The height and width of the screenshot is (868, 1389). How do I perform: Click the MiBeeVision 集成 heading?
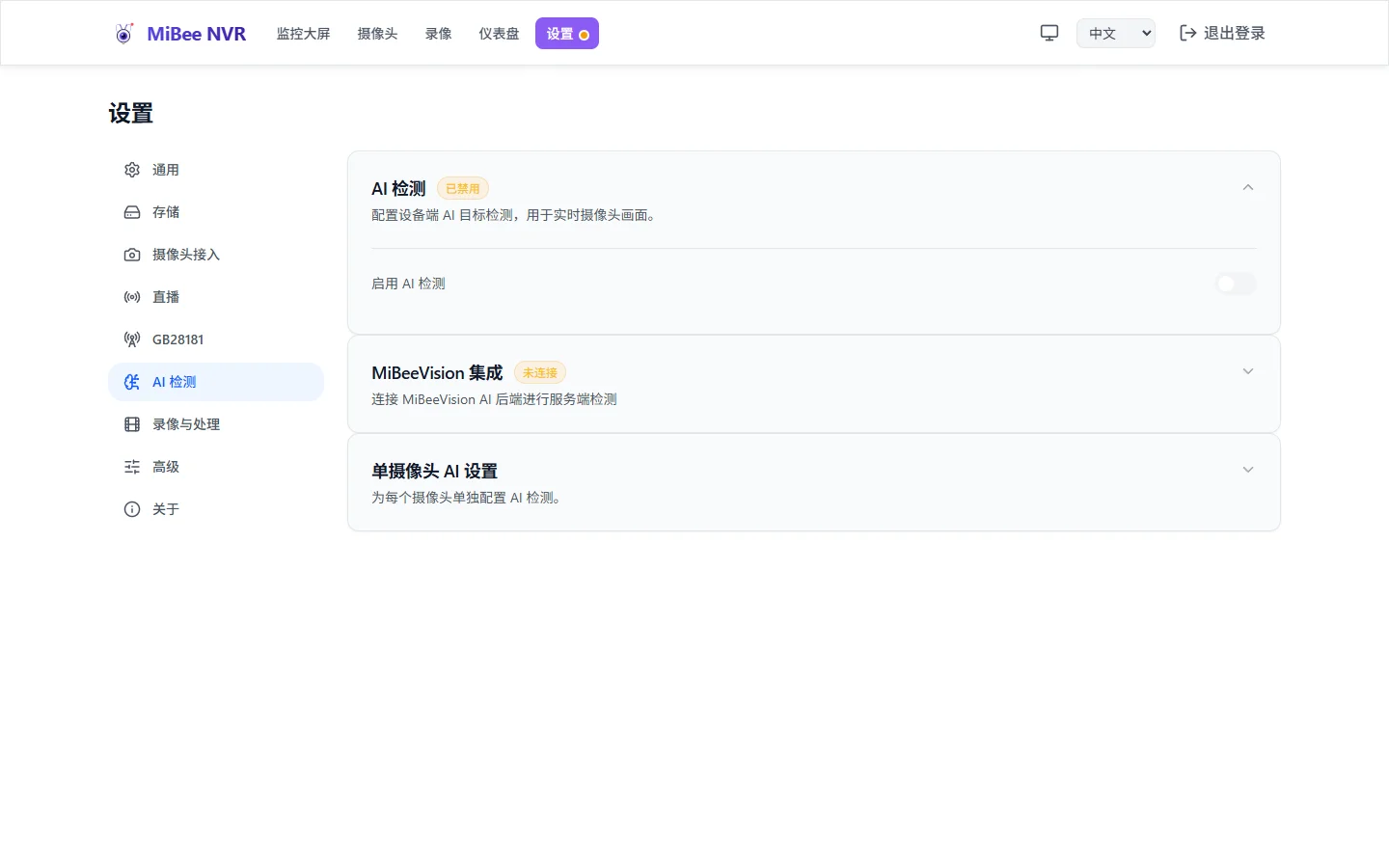pos(437,372)
